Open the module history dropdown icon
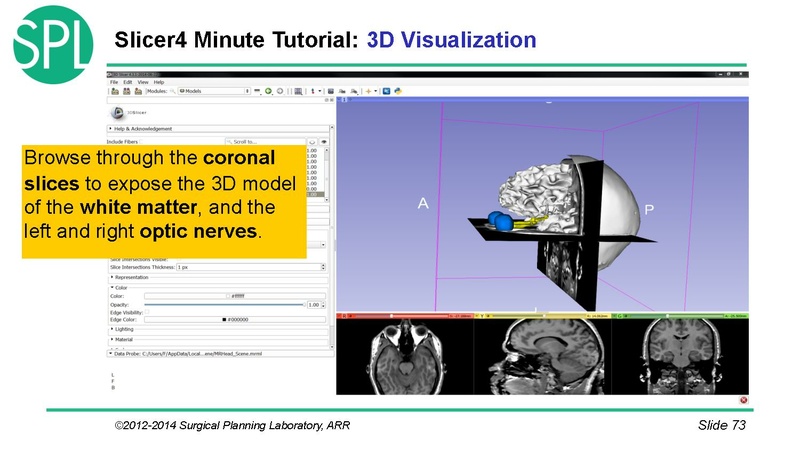Image resolution: width=800 pixels, height=450 pixels. coord(258,91)
